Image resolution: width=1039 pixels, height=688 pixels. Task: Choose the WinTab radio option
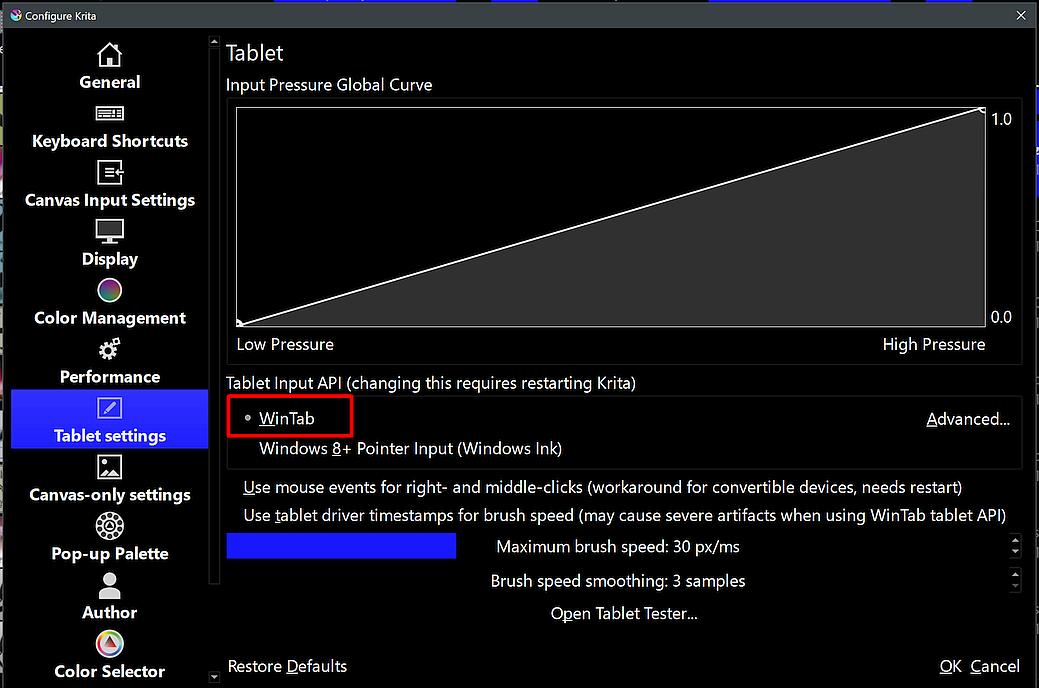pyautogui.click(x=279, y=418)
